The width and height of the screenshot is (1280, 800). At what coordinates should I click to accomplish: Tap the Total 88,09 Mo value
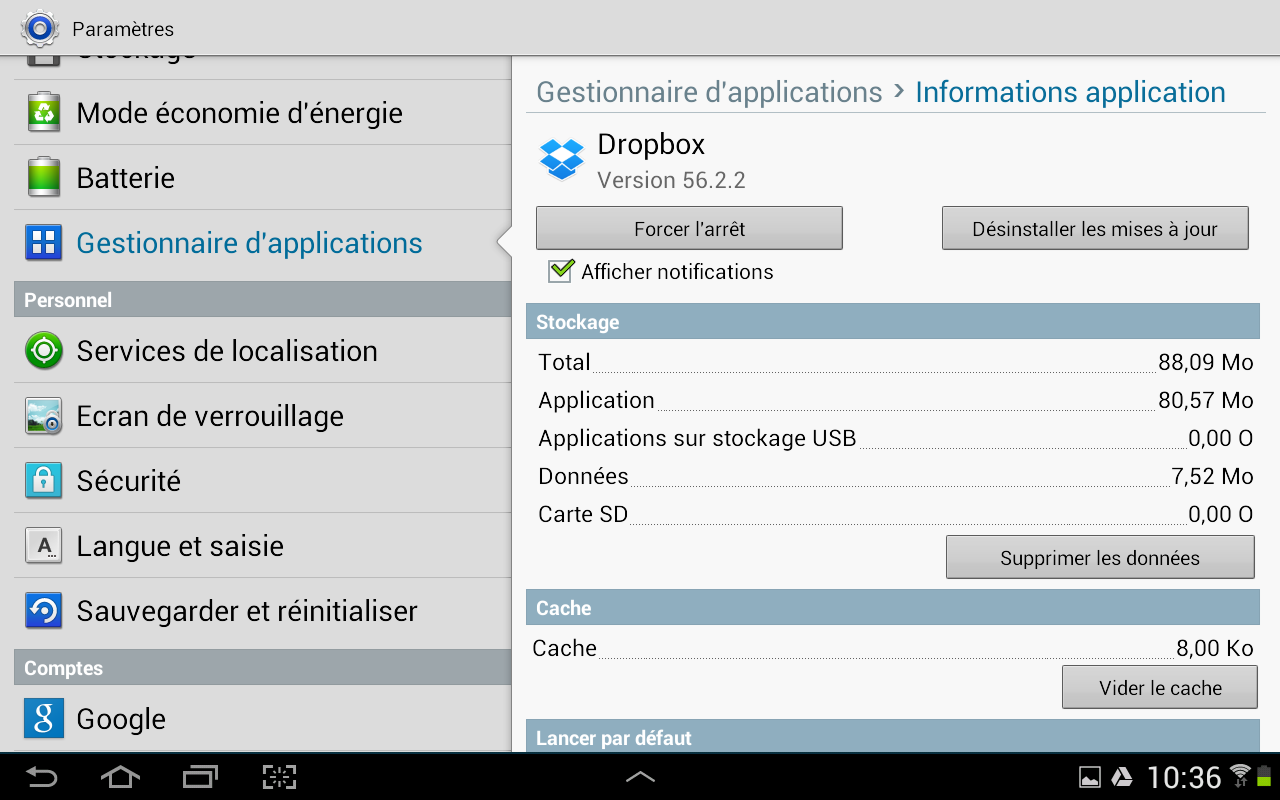point(1205,362)
